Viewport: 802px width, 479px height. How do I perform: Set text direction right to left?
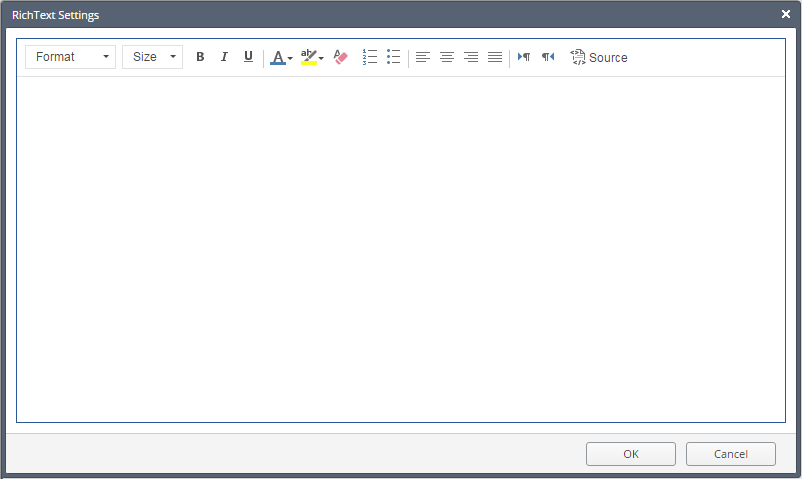548,57
